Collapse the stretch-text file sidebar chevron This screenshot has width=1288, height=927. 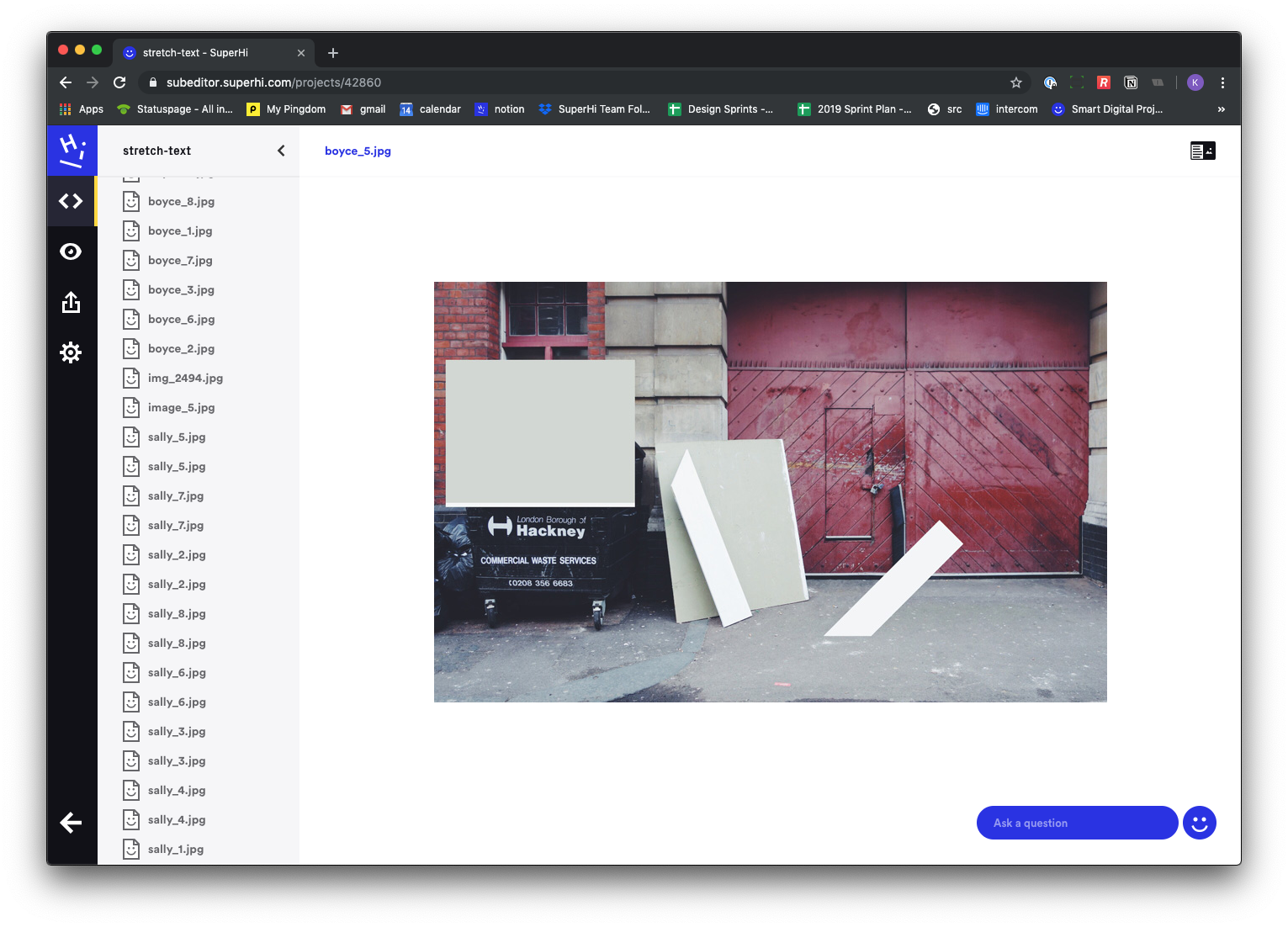(281, 151)
